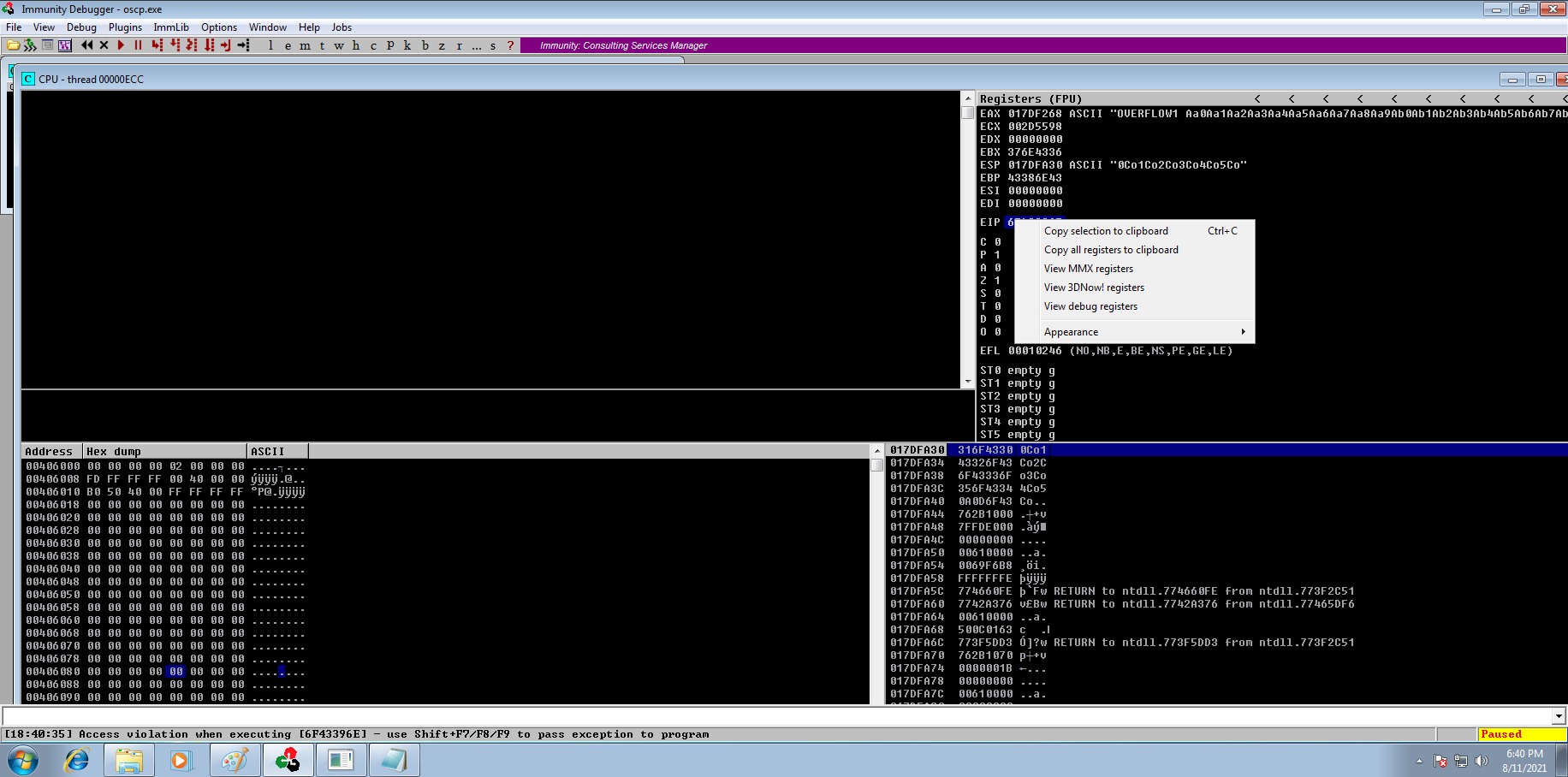This screenshot has width=1568, height=777.
Task: Open Windows list via 'w' toolbar letter
Action: (339, 45)
